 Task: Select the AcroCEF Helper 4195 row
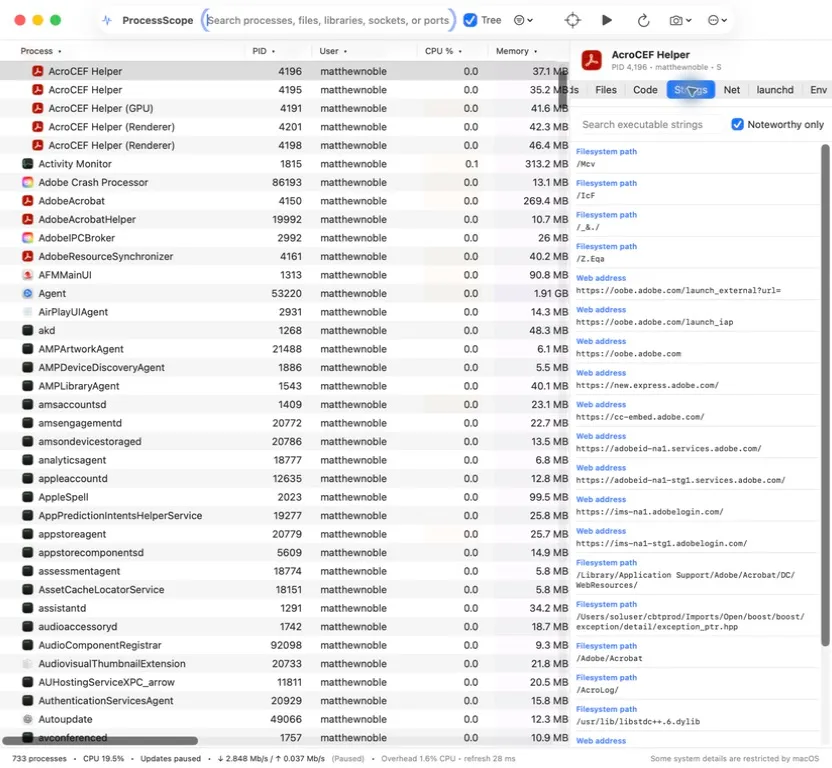point(284,90)
